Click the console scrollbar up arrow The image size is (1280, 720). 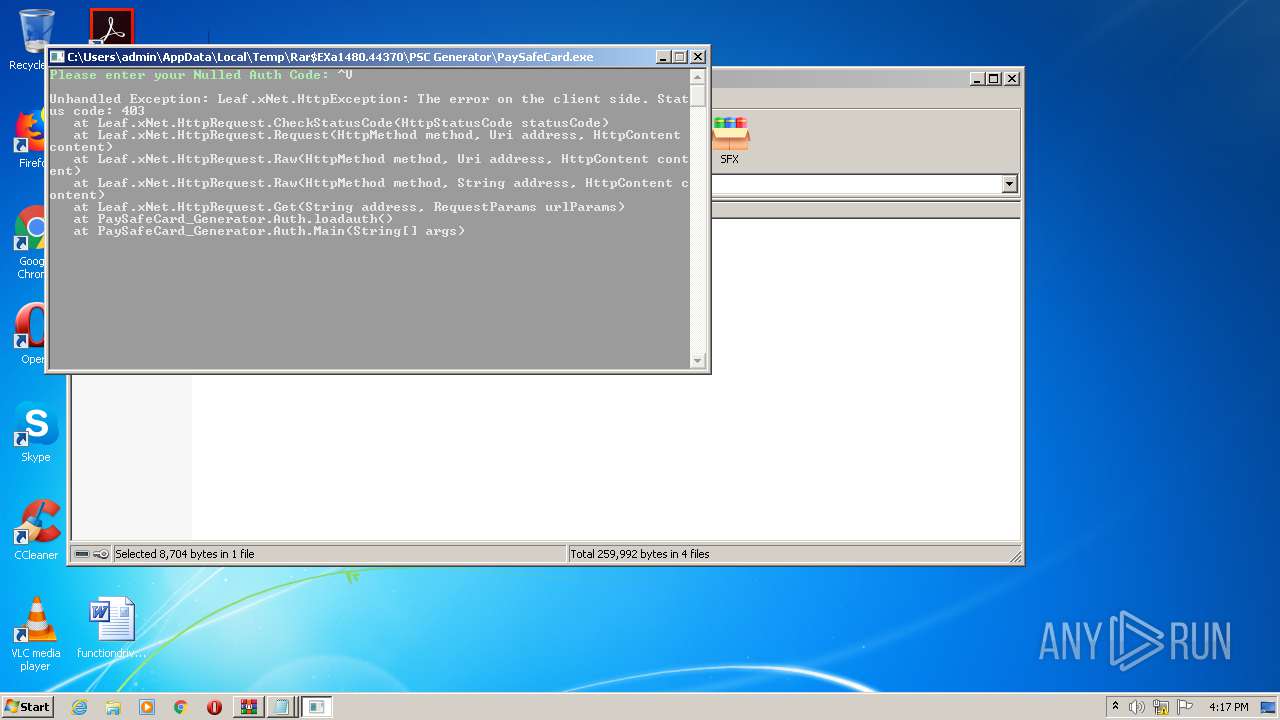pyautogui.click(x=698, y=76)
